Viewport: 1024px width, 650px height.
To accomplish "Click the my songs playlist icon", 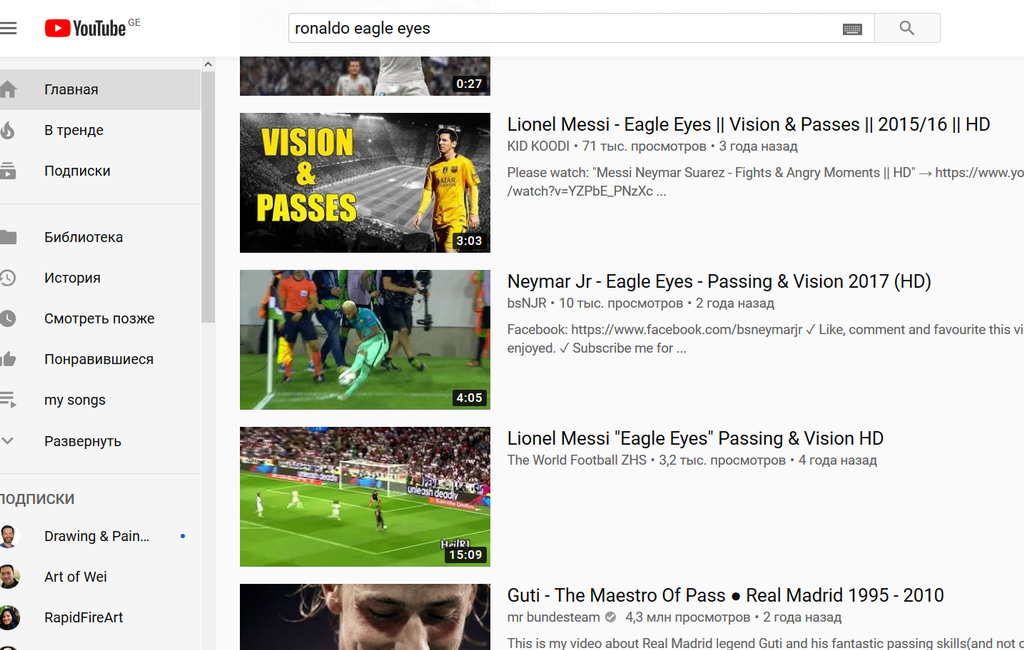I will click(x=8, y=400).
